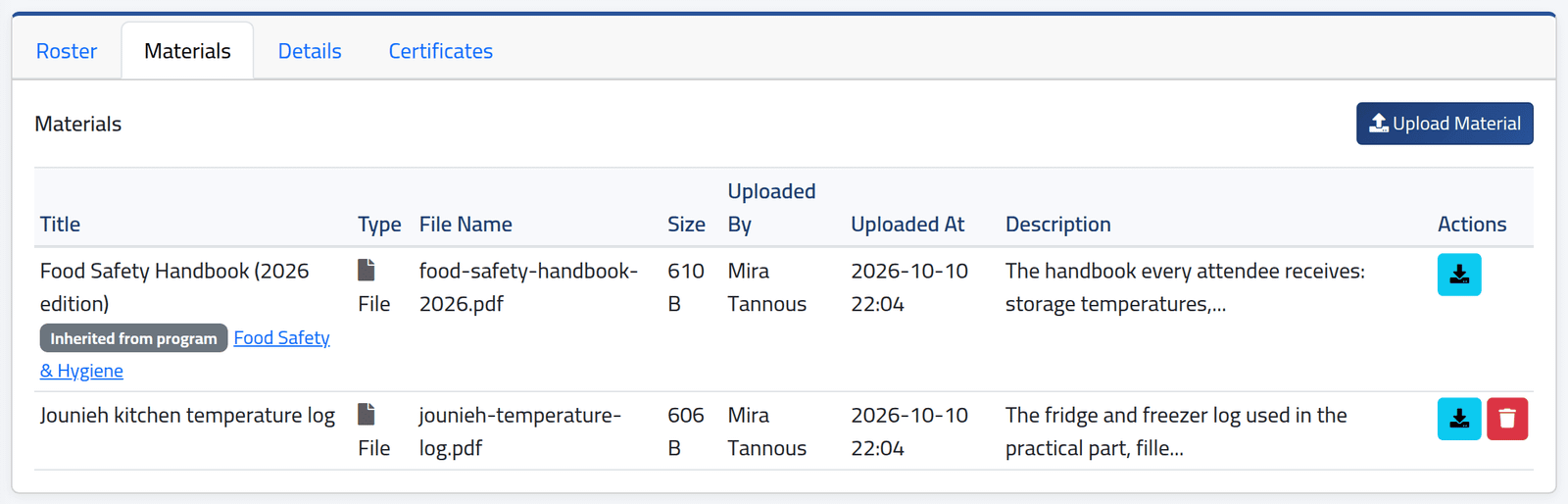
Task: Switch to the Details tab
Action: tap(310, 51)
